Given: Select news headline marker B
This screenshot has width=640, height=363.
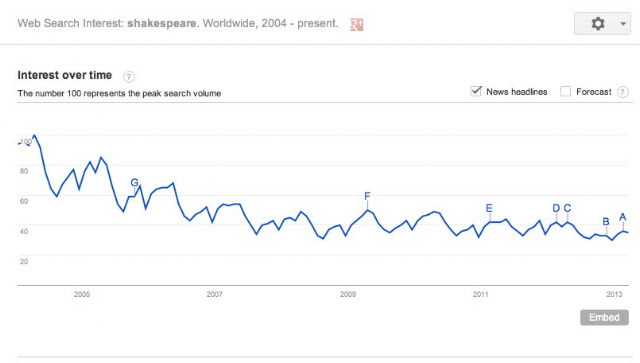Looking at the screenshot, I should (x=606, y=221).
